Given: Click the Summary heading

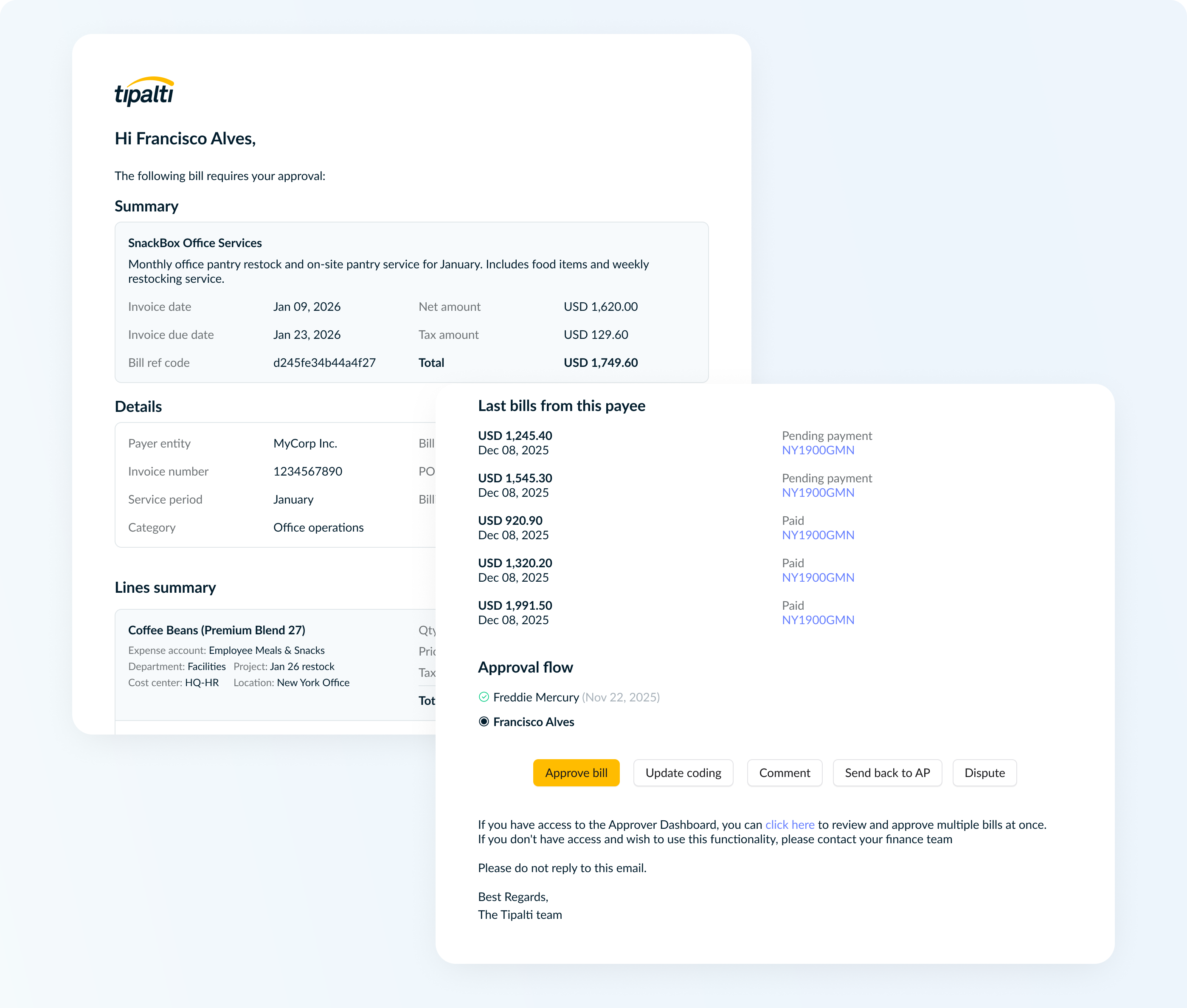Looking at the screenshot, I should (146, 206).
